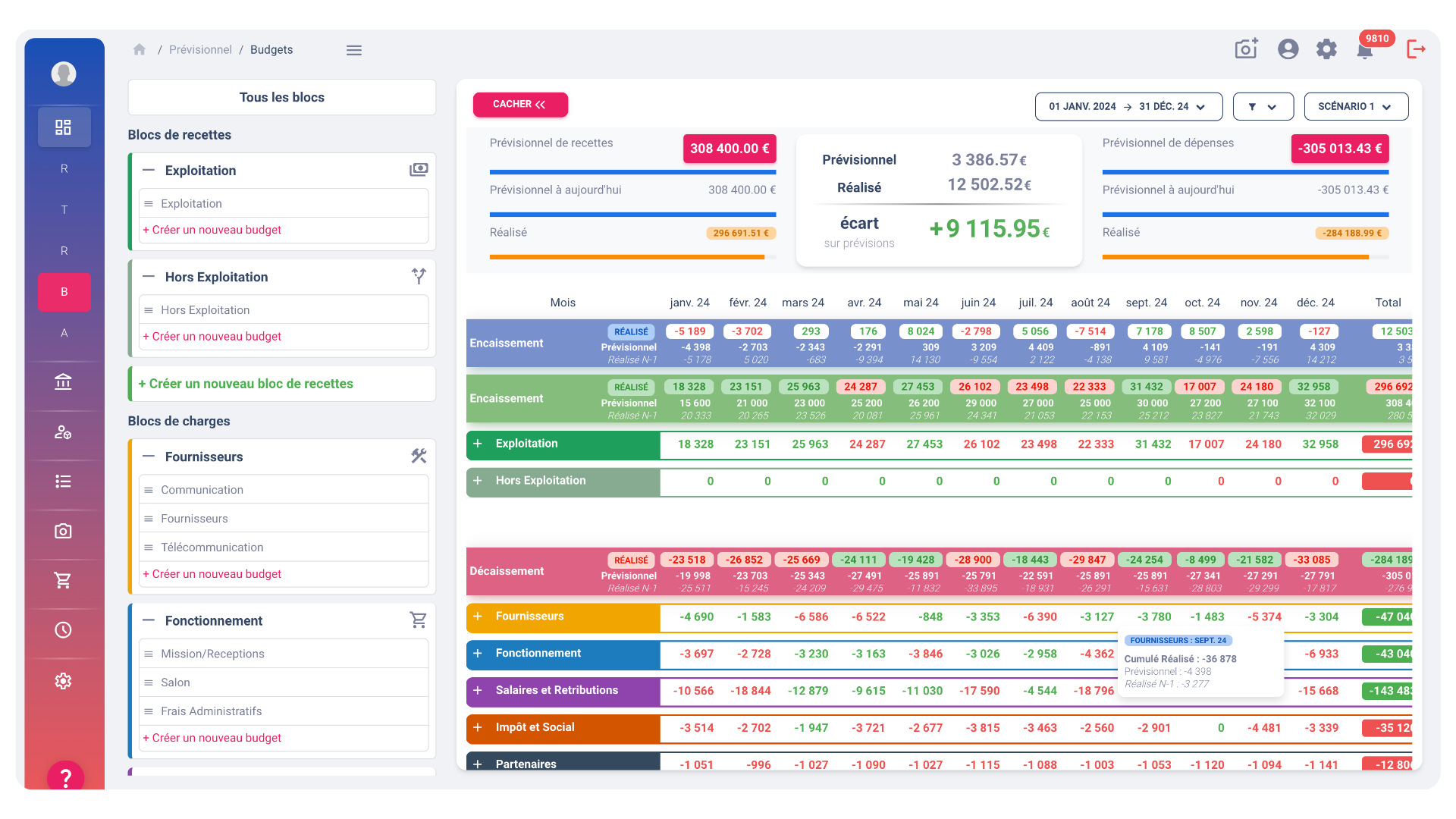This screenshot has height=819, width=1456.
Task: Click the Tous les blocs button
Action: (x=281, y=97)
